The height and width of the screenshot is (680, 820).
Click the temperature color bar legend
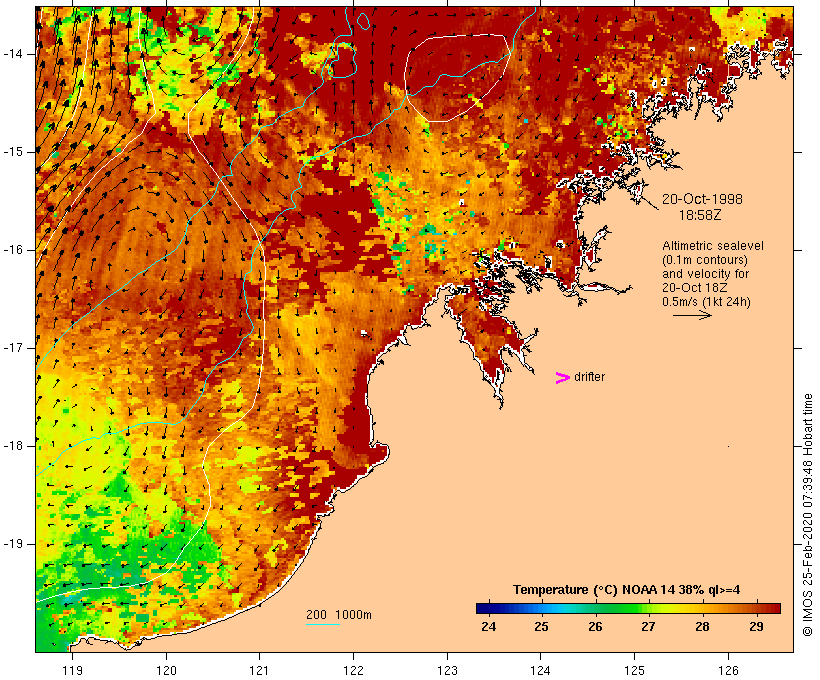click(628, 608)
